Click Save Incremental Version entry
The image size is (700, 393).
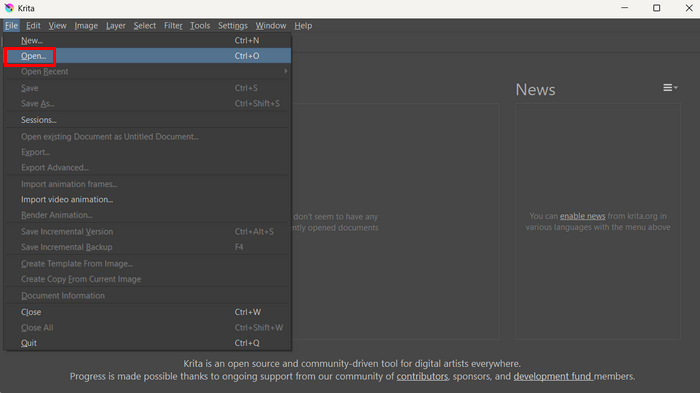[147, 231]
